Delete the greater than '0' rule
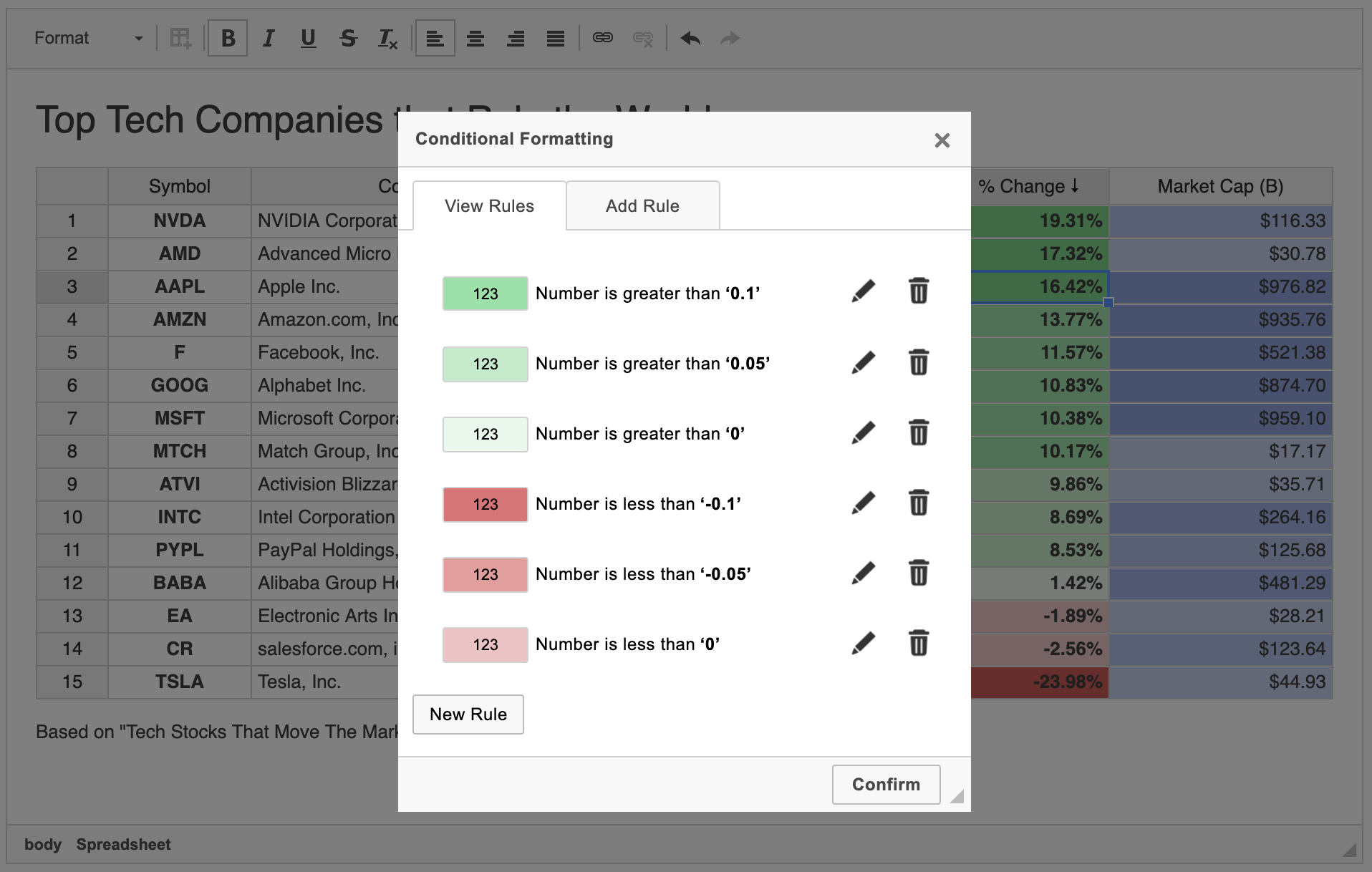The width and height of the screenshot is (1372, 872). pyautogui.click(x=919, y=432)
